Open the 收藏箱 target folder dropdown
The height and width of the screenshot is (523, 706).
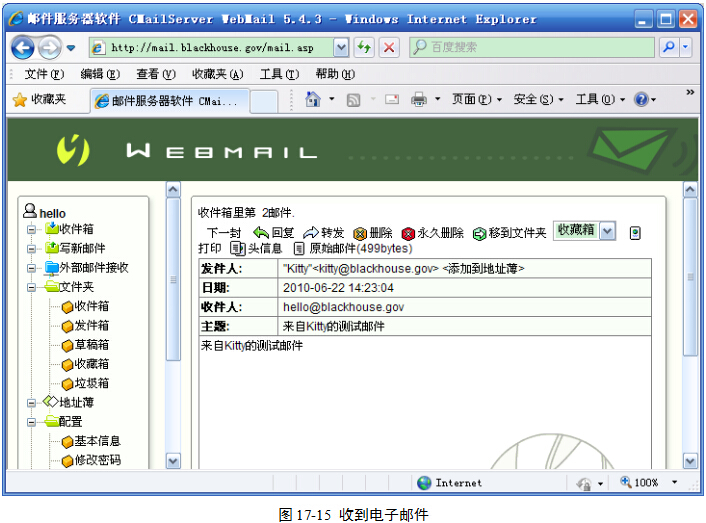tap(608, 231)
